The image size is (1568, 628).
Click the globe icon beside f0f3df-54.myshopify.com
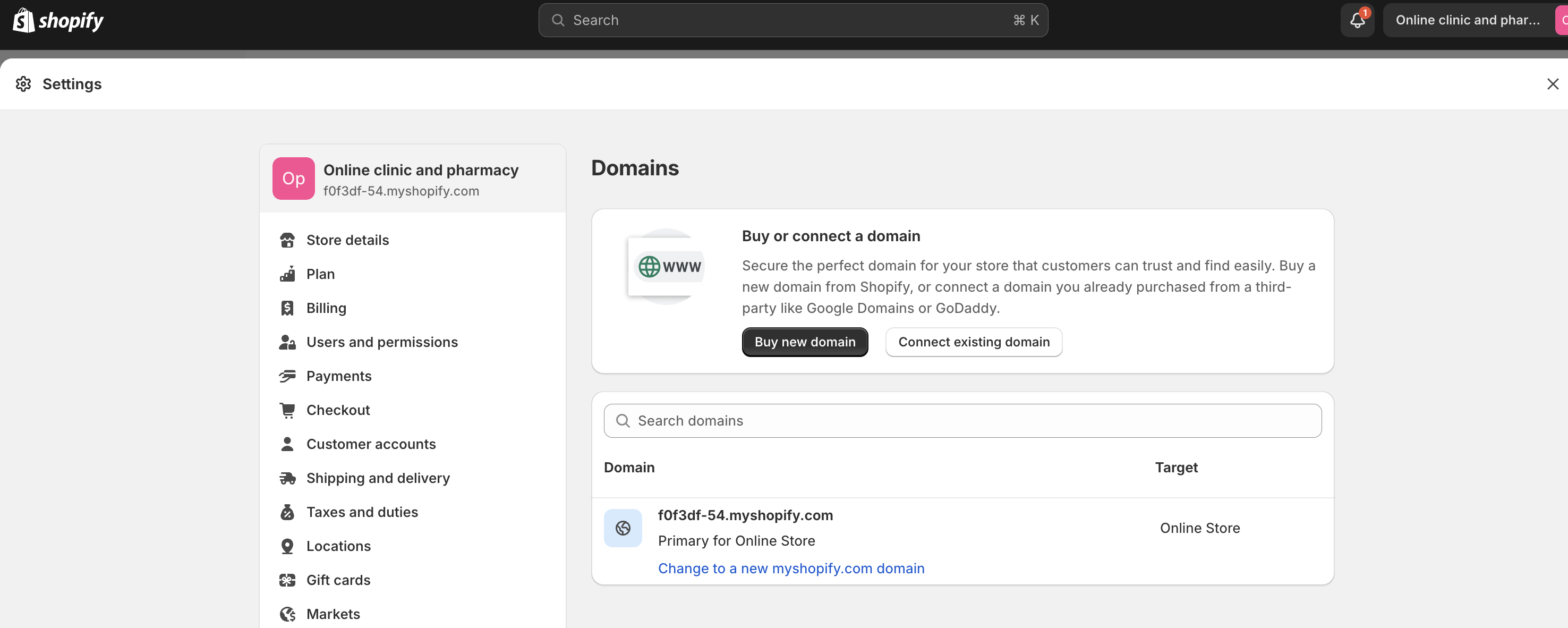(622, 528)
